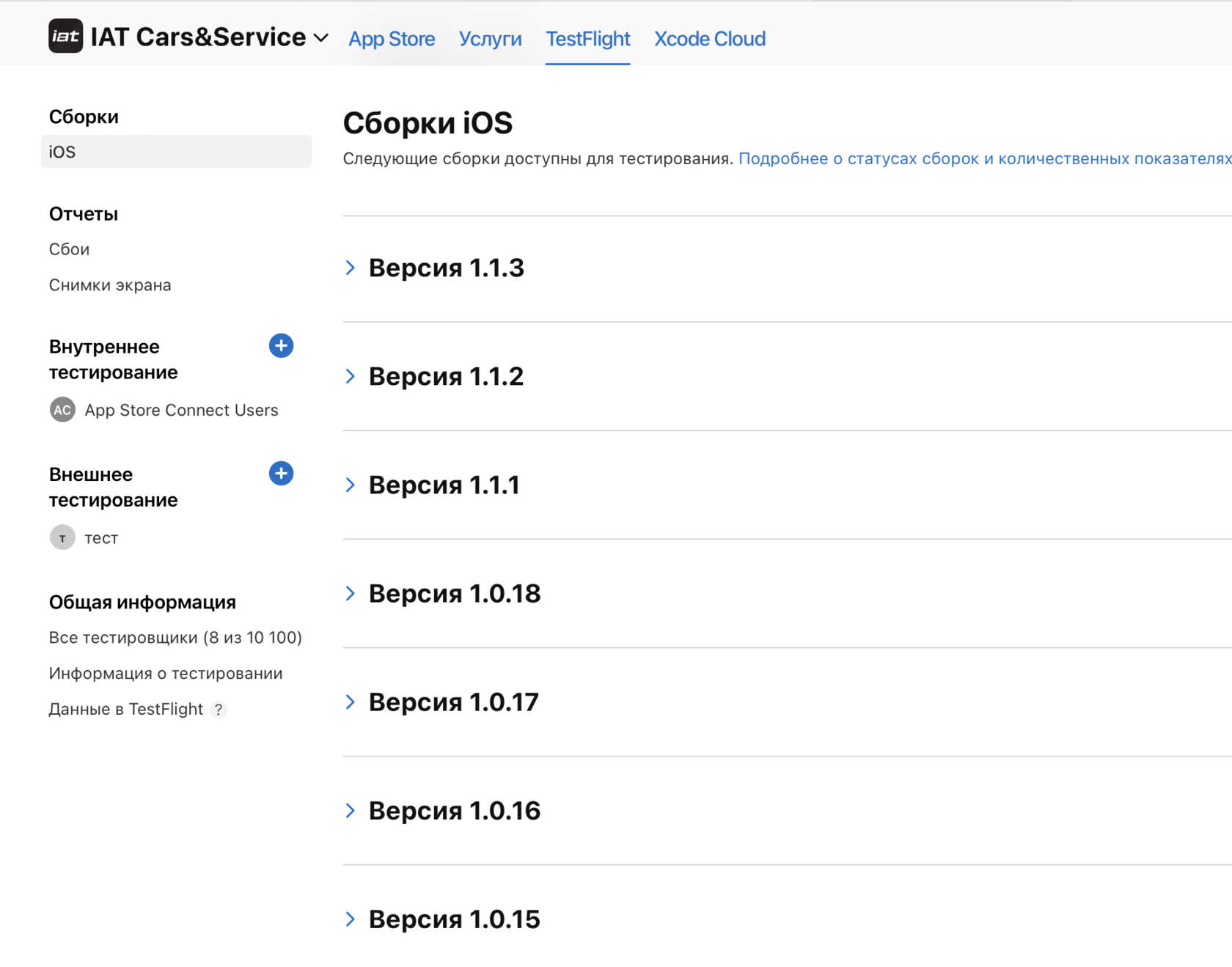Click the Версия 1.0.16 heading text
The width and height of the screenshot is (1232, 967).
point(454,811)
